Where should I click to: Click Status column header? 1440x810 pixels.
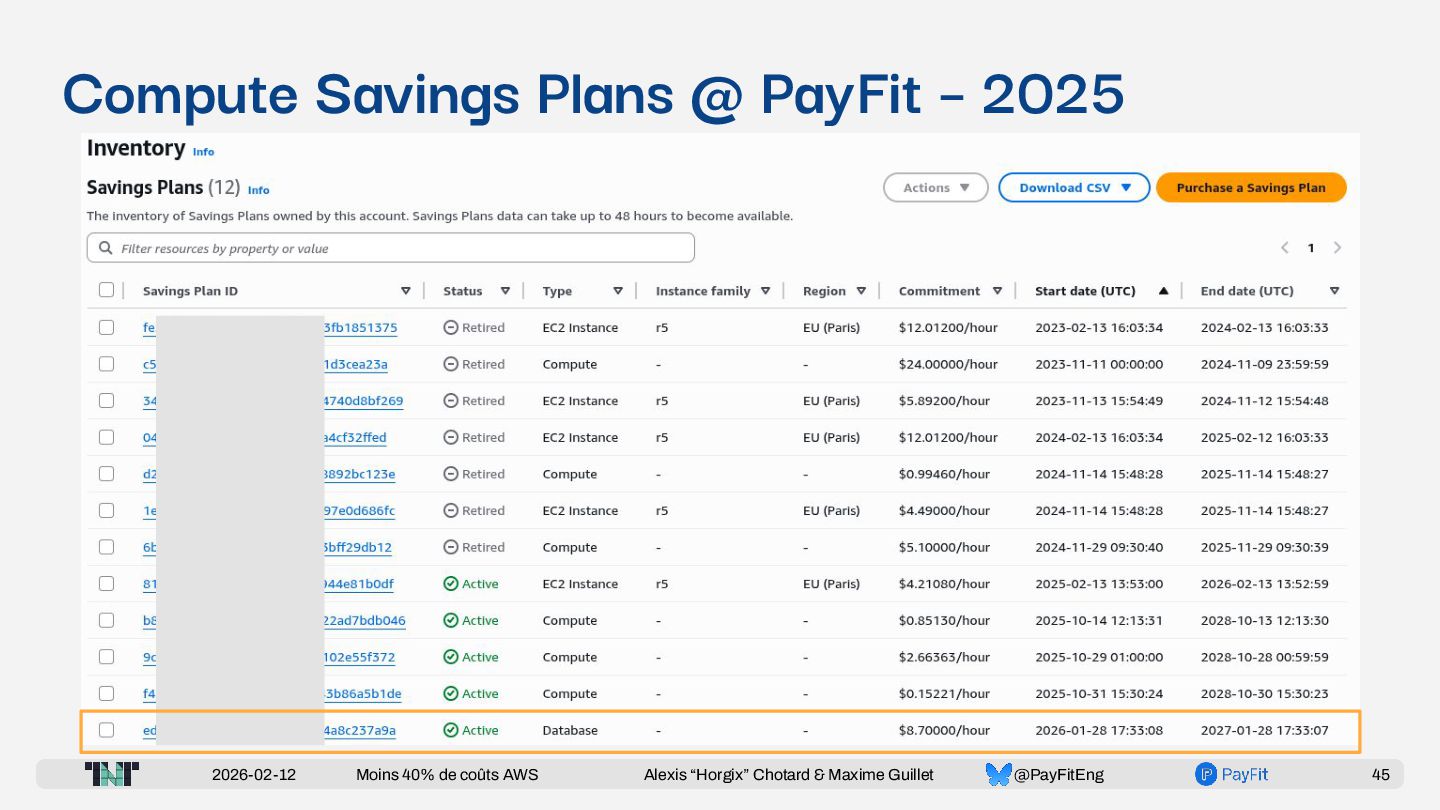pos(463,291)
